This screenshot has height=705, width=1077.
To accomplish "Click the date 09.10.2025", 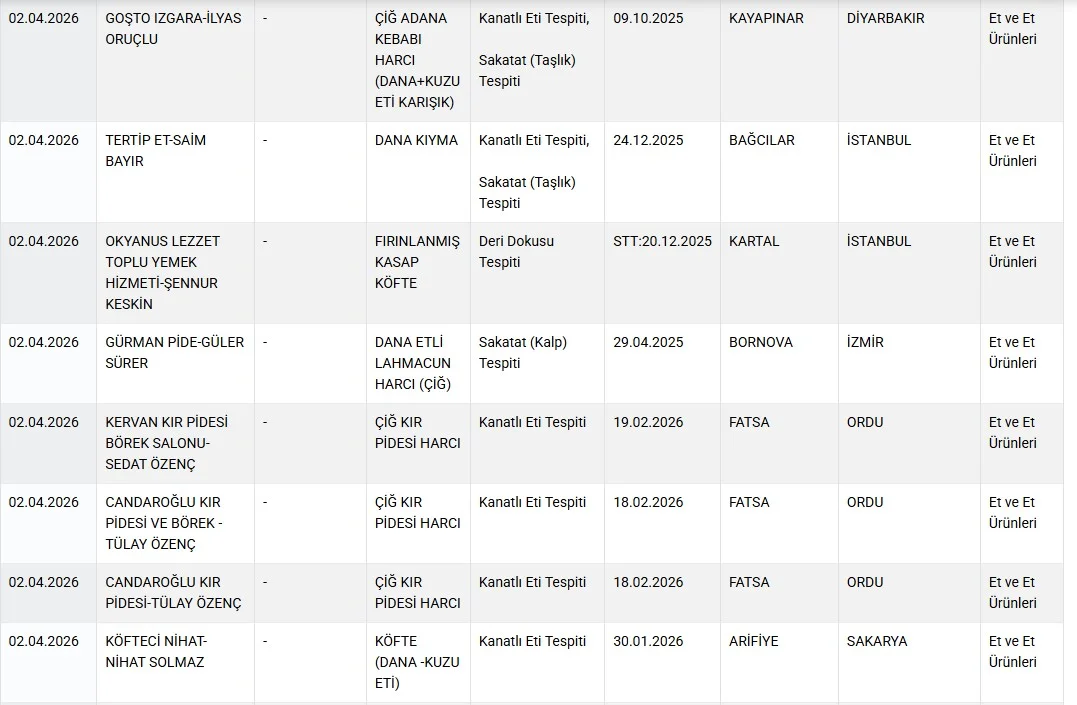I will (648, 18).
